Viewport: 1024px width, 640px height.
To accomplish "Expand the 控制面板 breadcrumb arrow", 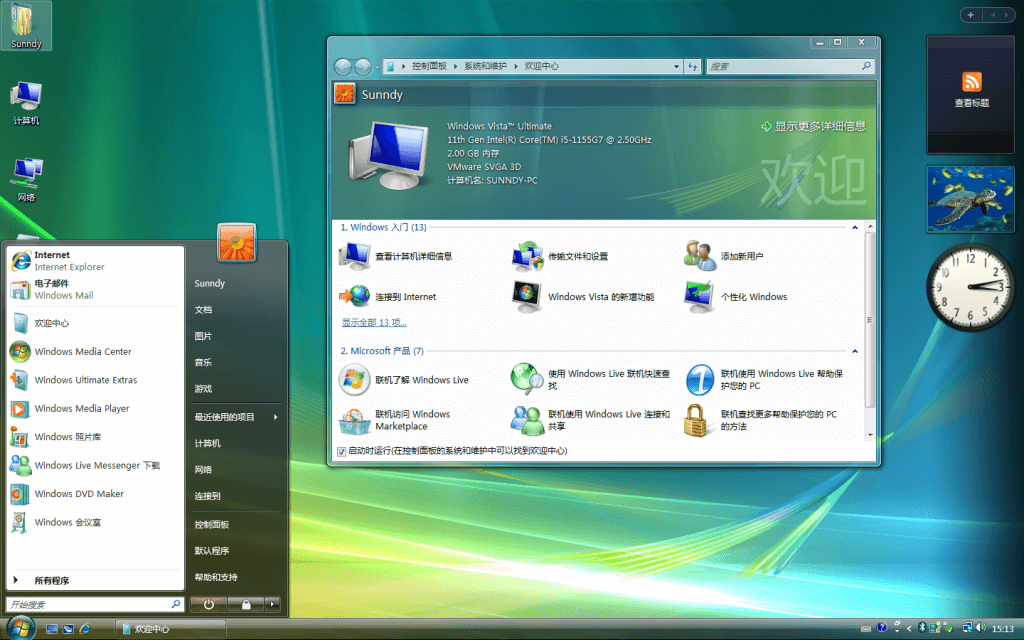I will pos(455,66).
